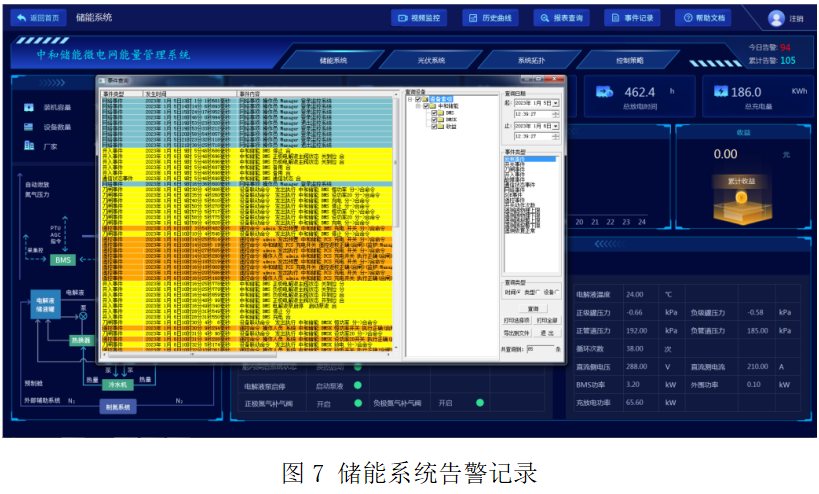This screenshot has width=819, height=494.
Task: Open 事件记录 event records
Action: coord(633,18)
